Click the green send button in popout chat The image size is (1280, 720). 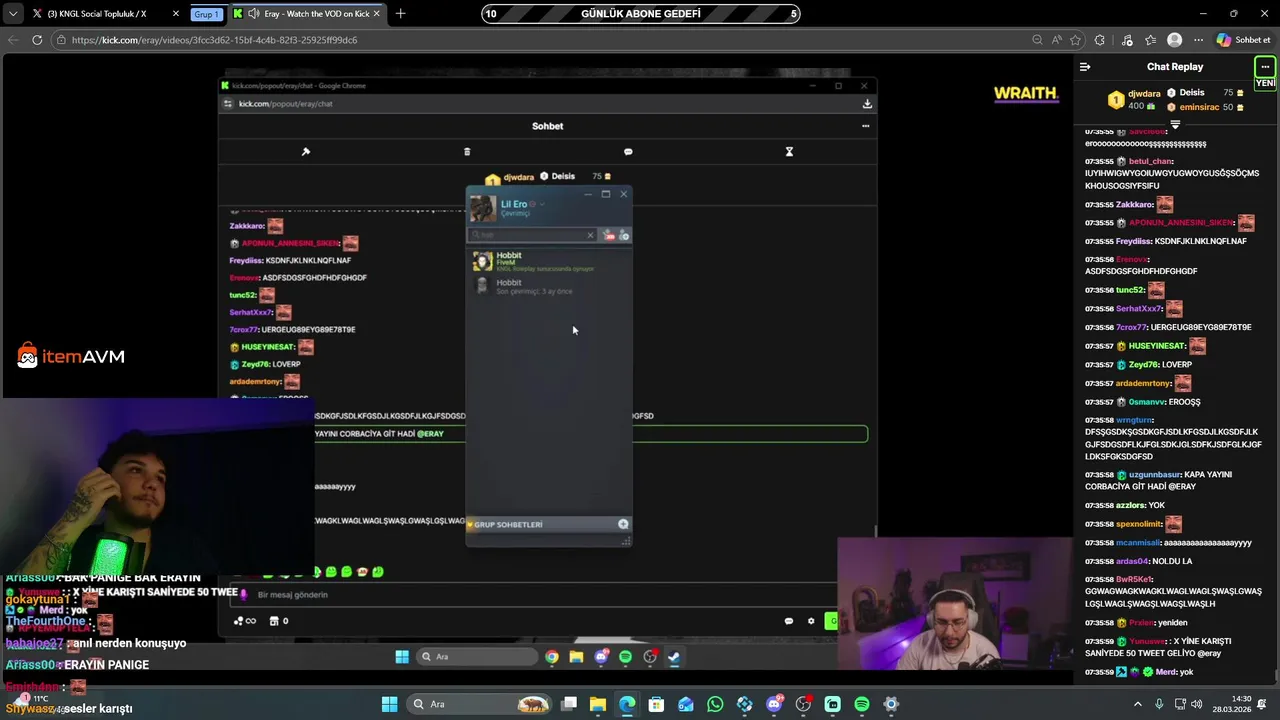coord(831,621)
